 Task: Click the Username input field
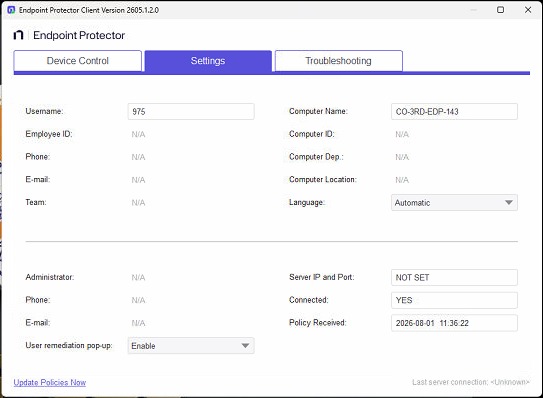point(191,112)
